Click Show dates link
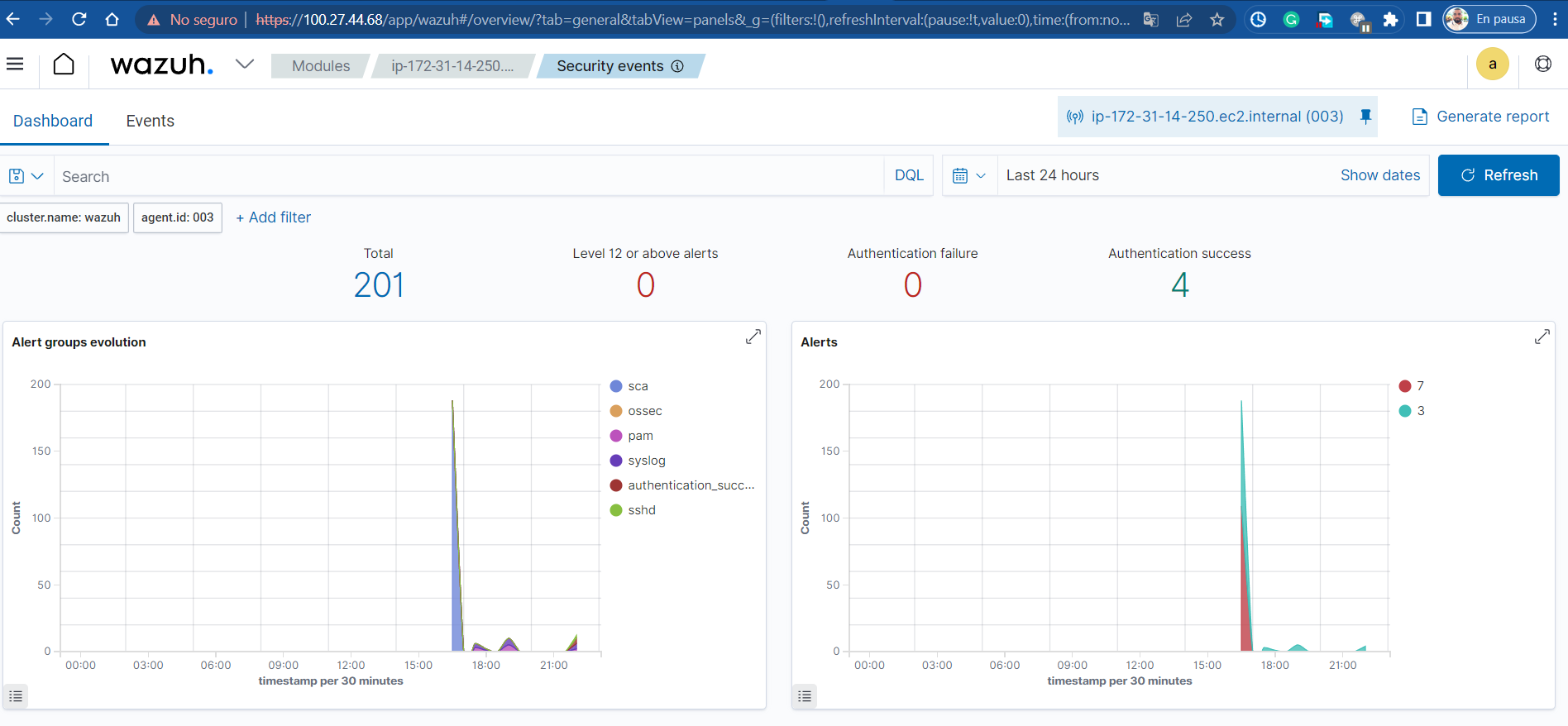This screenshot has width=1568, height=726. click(x=1379, y=175)
